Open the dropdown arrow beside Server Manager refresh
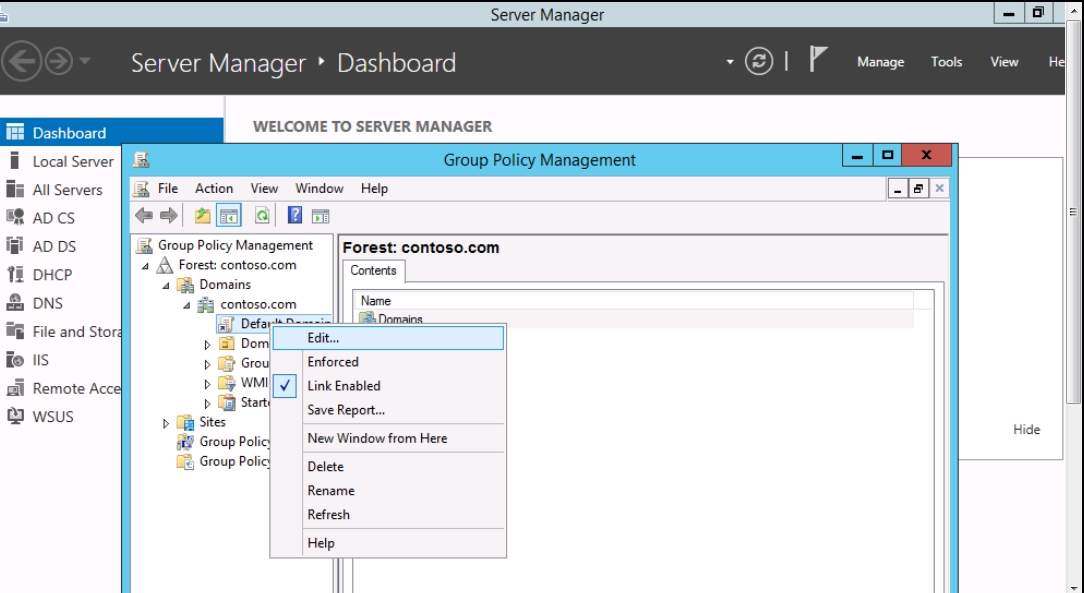Viewport: 1084px width, 593px height. [x=729, y=62]
